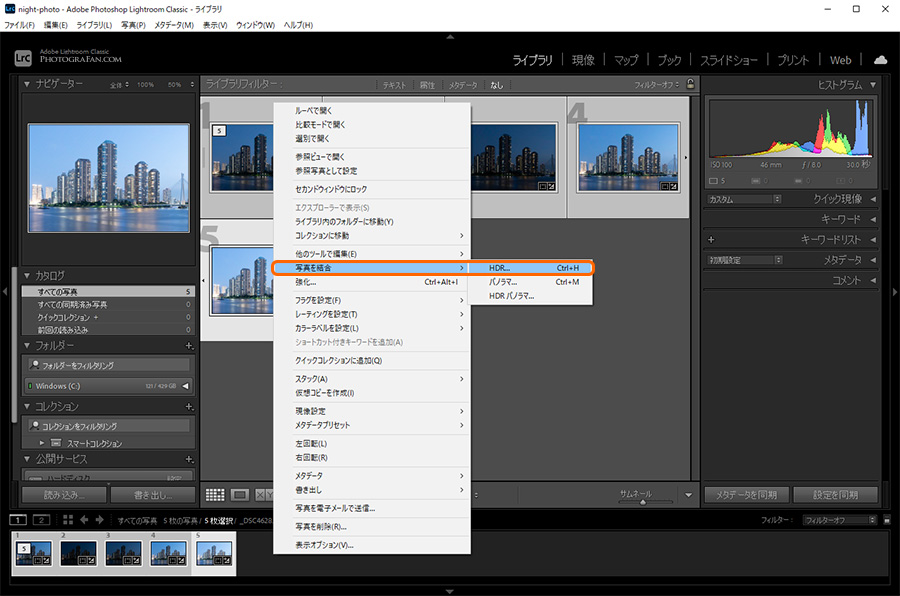The width and height of the screenshot is (900, 596).
Task: Choose パノラマ... from the photo merge submenu
Action: tap(531, 282)
